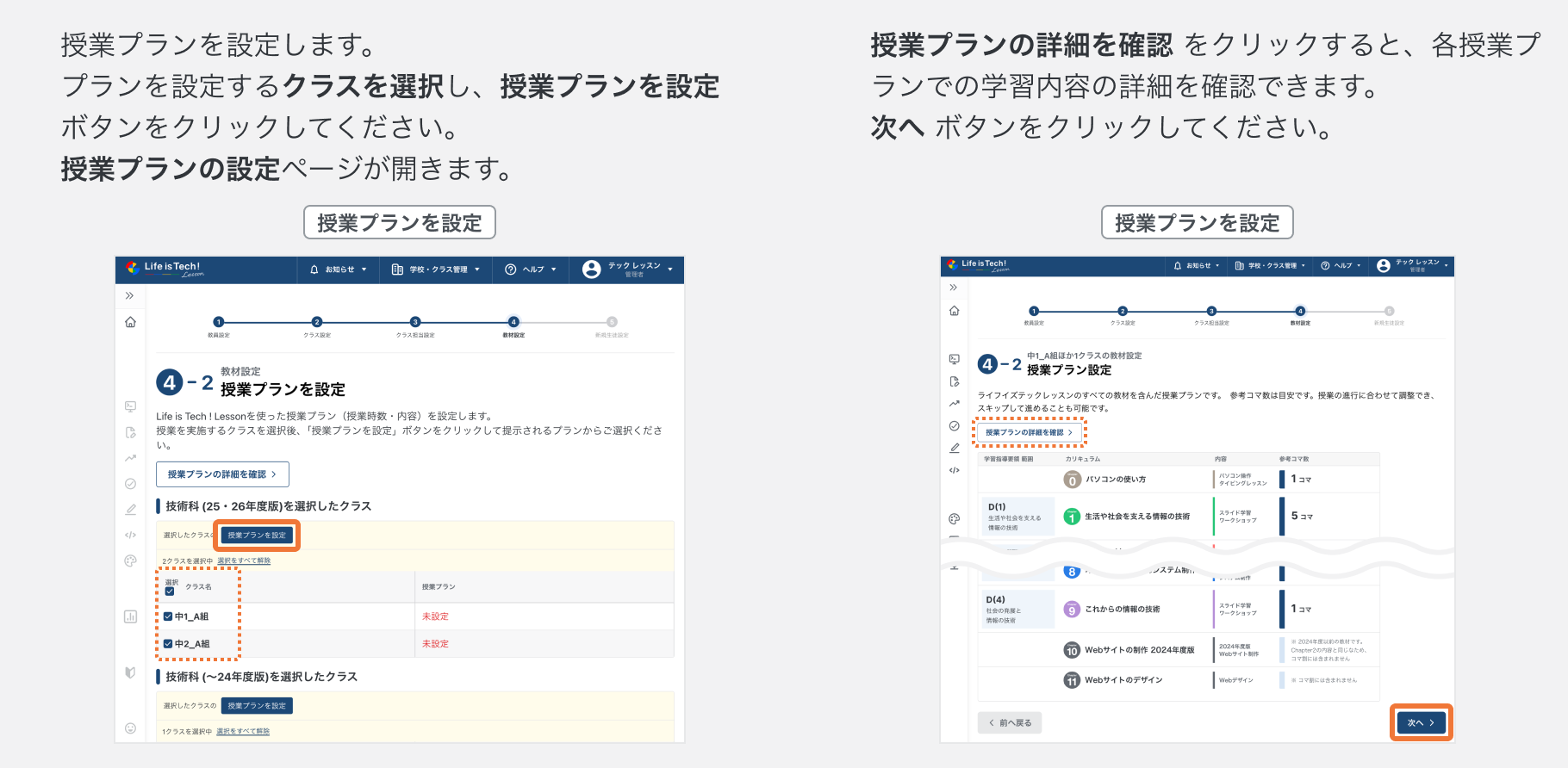The width and height of the screenshot is (1568, 768).
Task: Click the shield icon in left screenshot sidebar
Action: point(130,672)
